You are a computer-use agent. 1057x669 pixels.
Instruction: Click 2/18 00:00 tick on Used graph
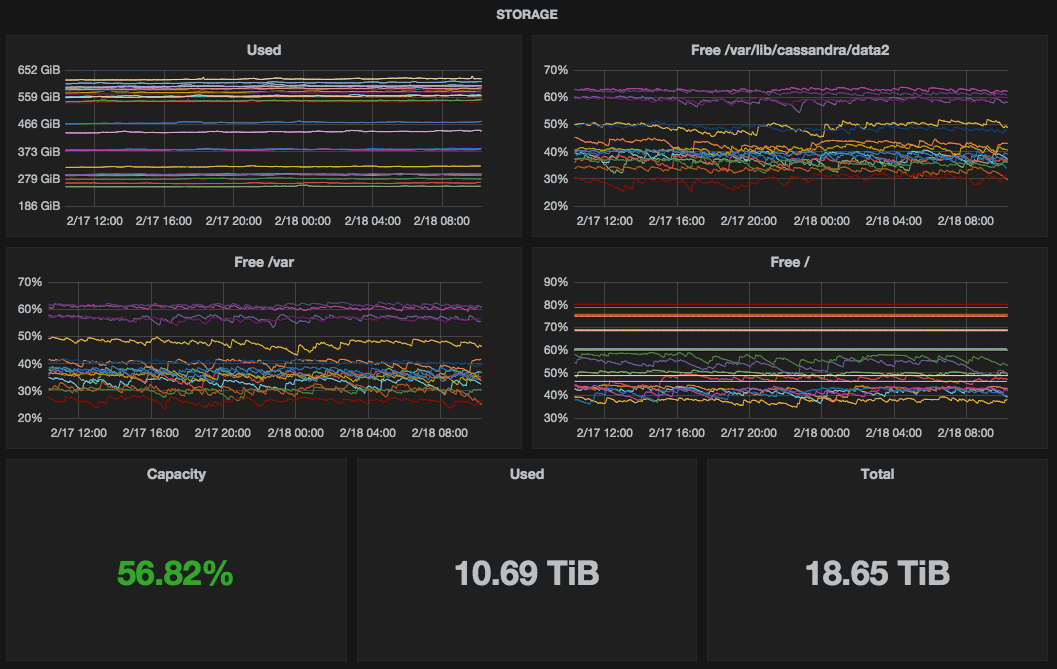(303, 221)
